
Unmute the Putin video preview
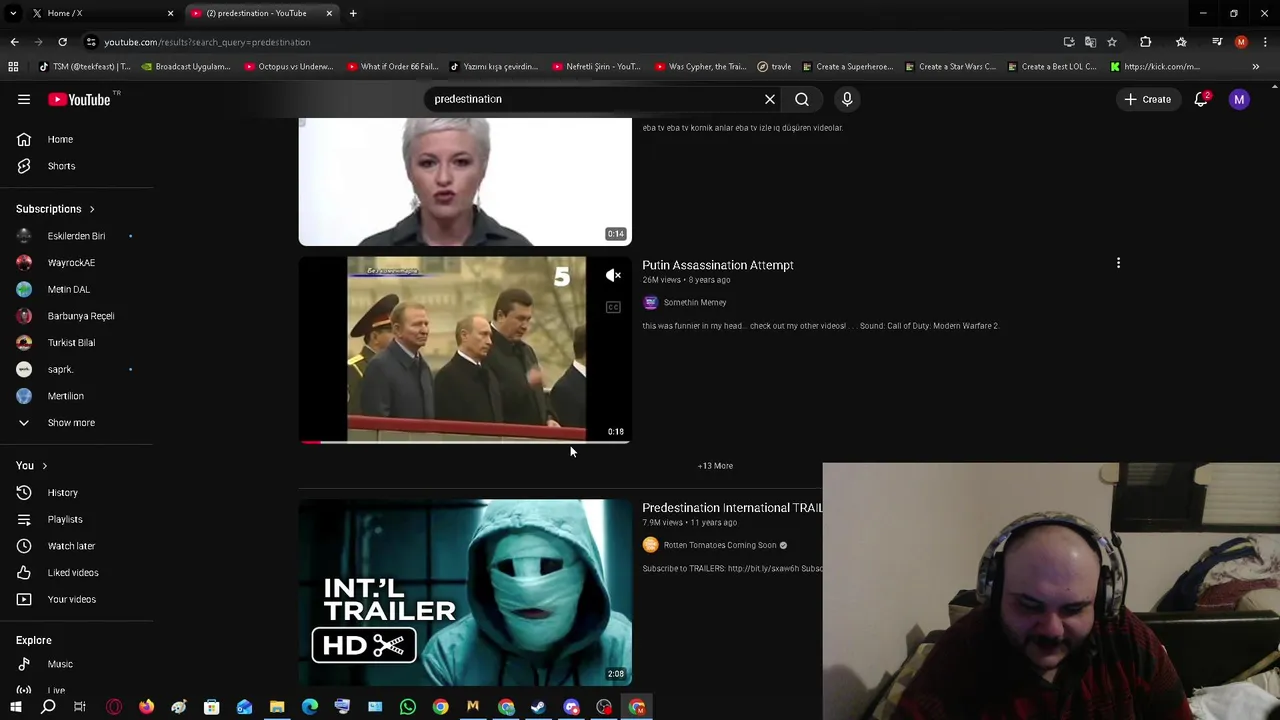pyautogui.click(x=613, y=275)
